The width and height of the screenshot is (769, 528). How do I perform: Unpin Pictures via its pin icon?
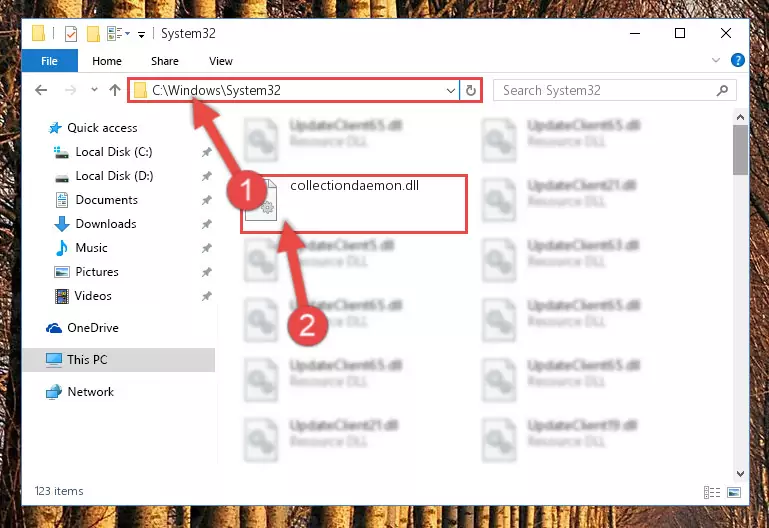[x=206, y=272]
